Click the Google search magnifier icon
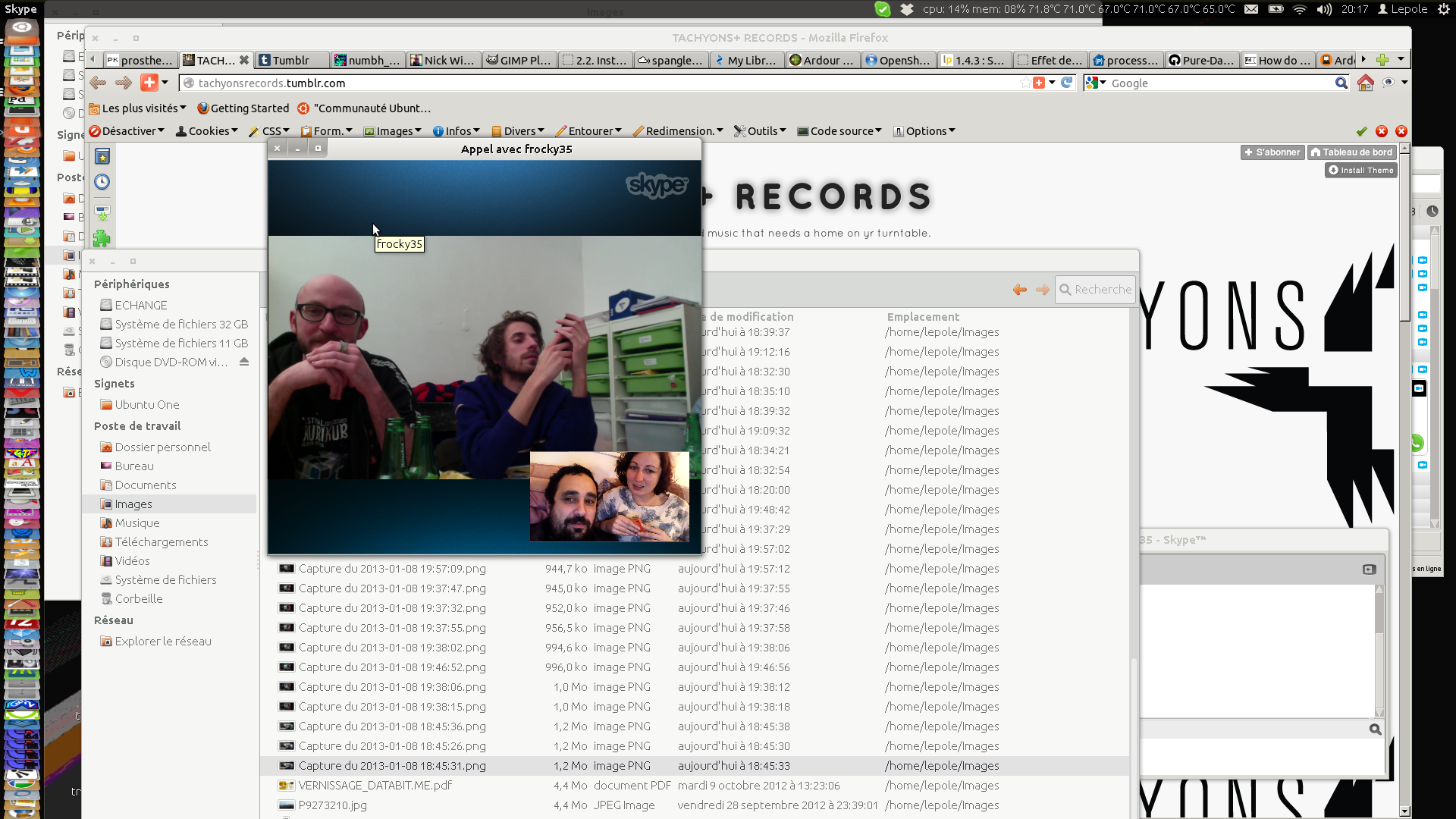Viewport: 1456px width, 819px height. (x=1341, y=83)
